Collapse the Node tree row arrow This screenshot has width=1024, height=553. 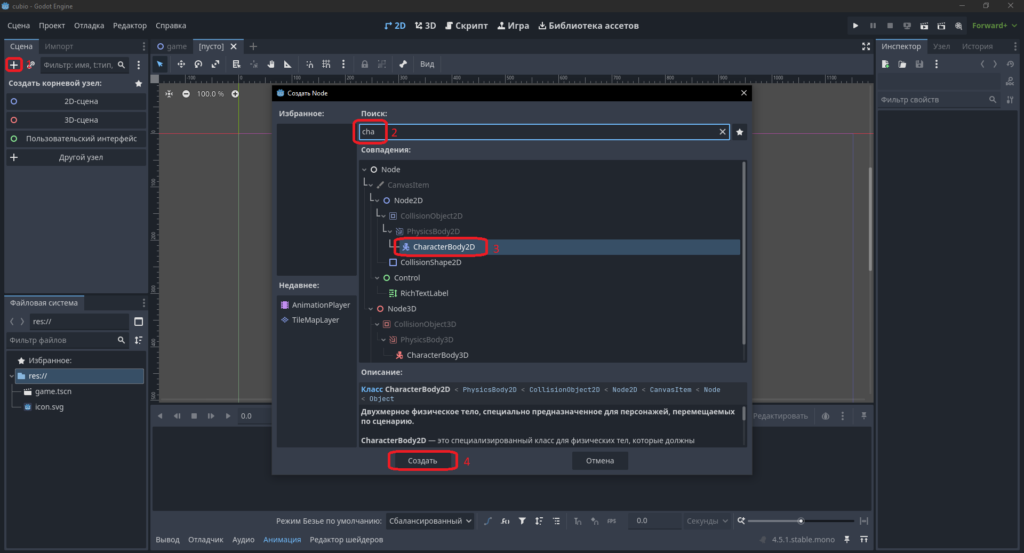coord(364,170)
